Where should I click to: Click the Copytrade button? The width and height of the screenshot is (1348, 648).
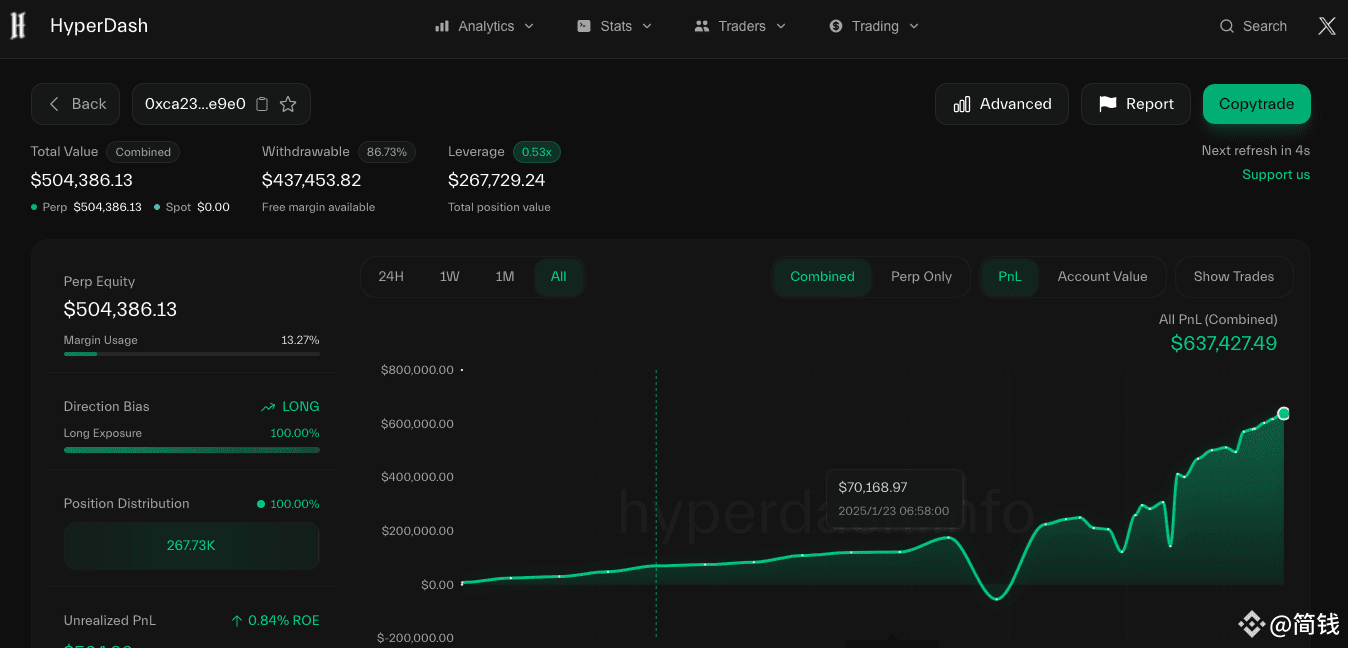pyautogui.click(x=1257, y=104)
